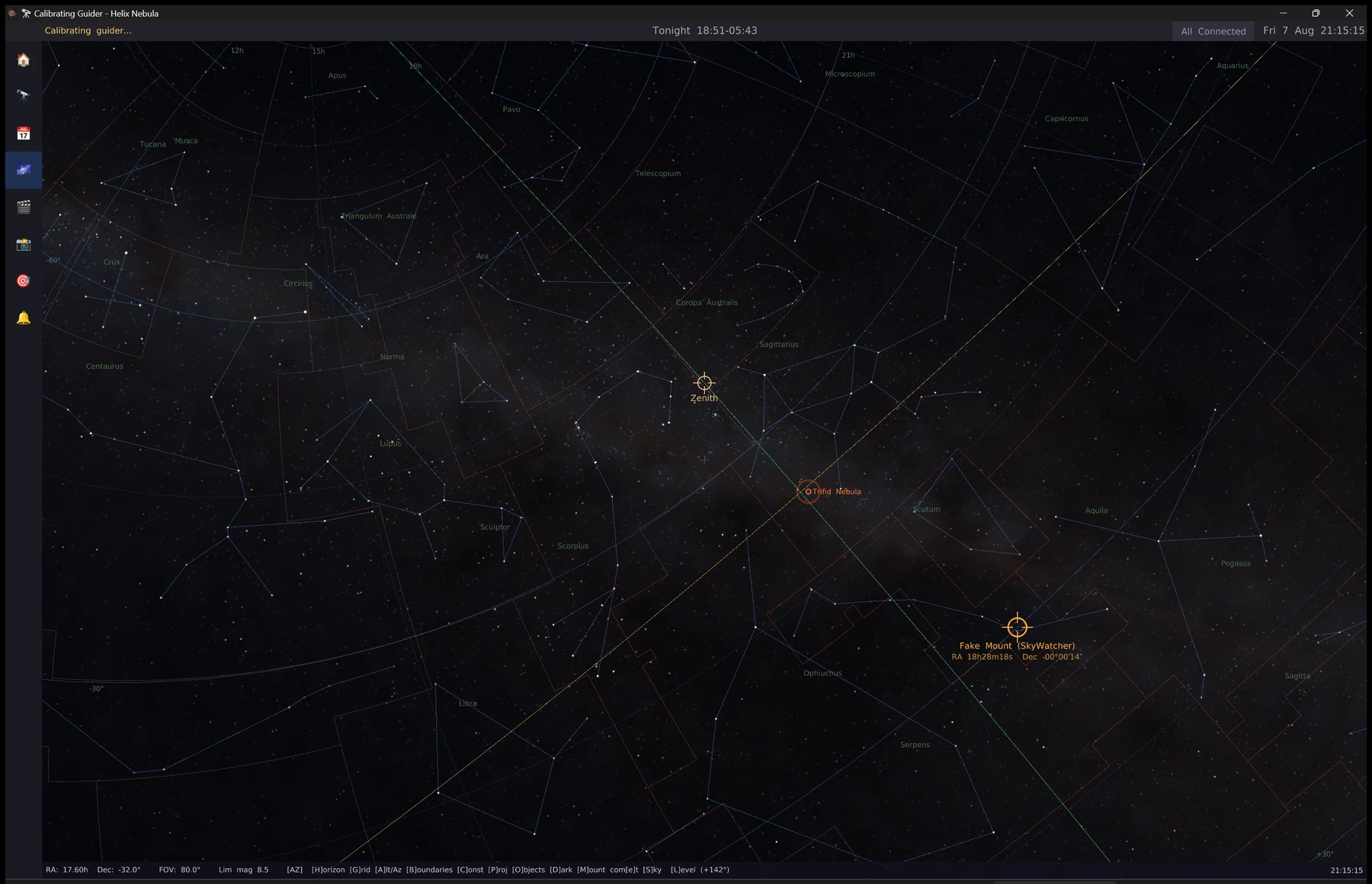1372x884 pixels.
Task: Click the Trifid Nebula target circle
Action: pos(808,492)
